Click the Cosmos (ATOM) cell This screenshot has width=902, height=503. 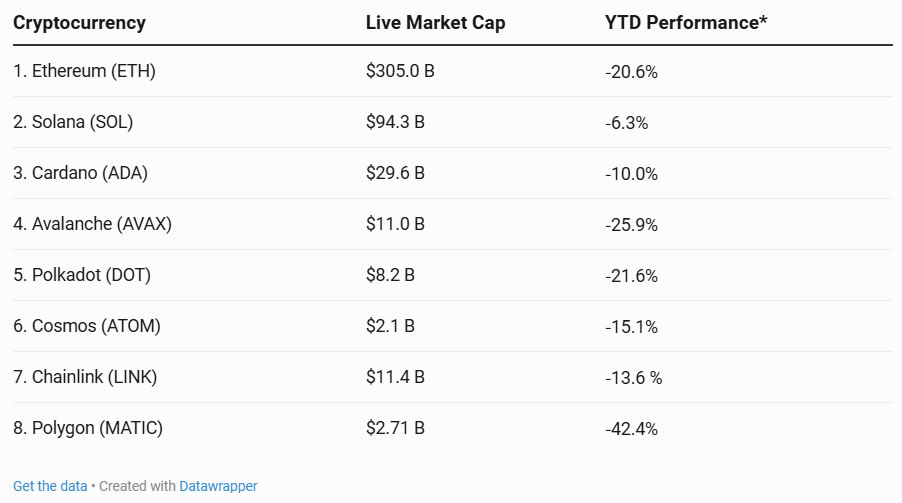[86, 326]
